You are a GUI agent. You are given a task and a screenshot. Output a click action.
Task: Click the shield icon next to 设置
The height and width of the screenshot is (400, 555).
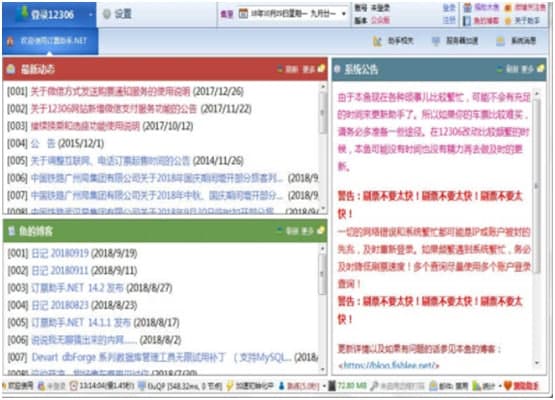point(107,14)
